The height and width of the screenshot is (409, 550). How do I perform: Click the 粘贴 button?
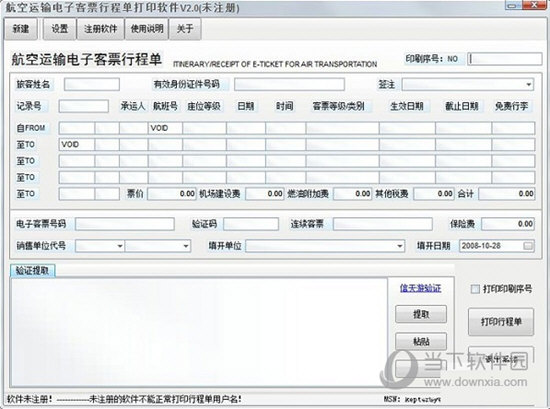pyautogui.click(x=421, y=341)
